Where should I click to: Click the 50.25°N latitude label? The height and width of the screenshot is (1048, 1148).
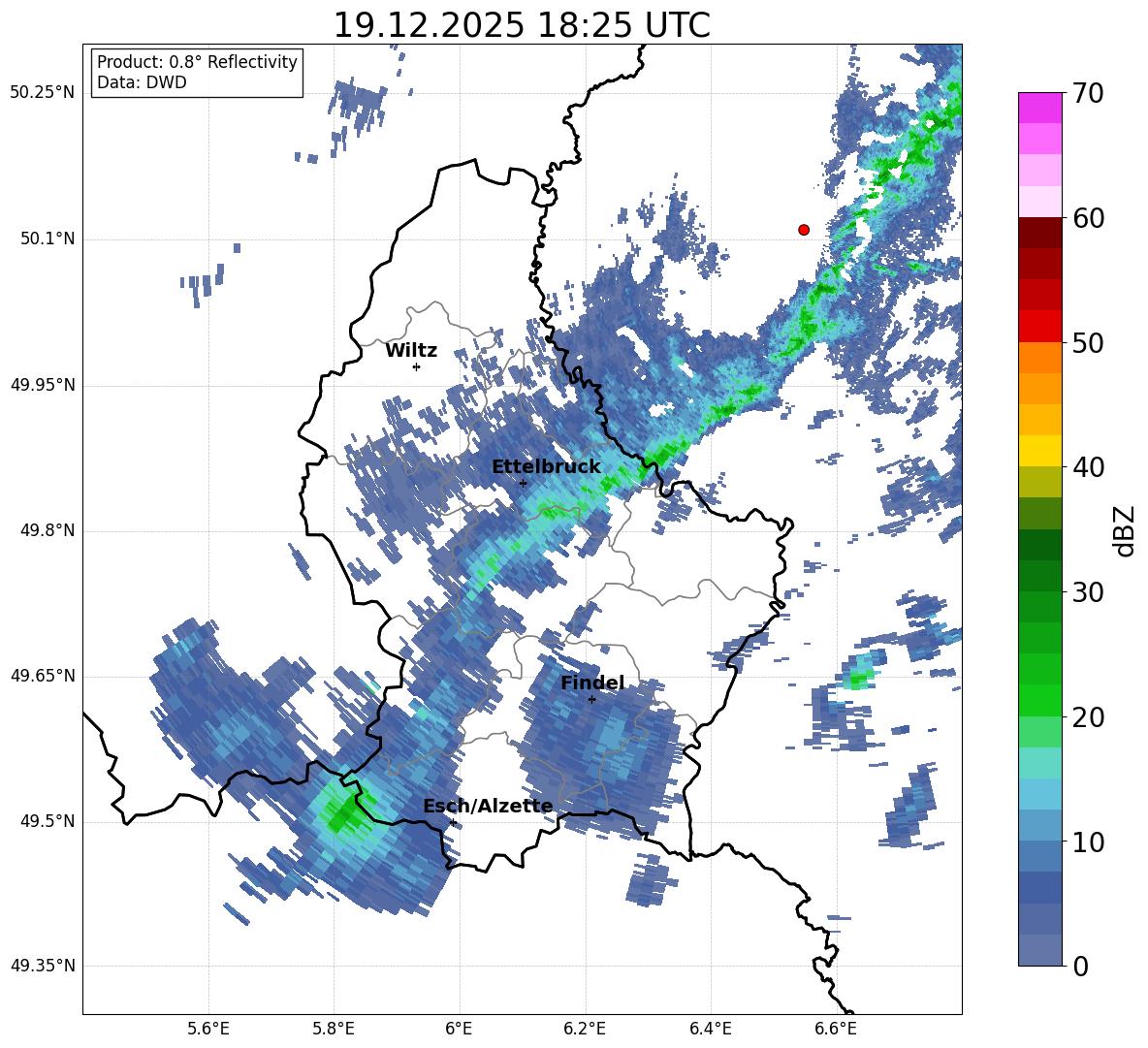click(43, 93)
